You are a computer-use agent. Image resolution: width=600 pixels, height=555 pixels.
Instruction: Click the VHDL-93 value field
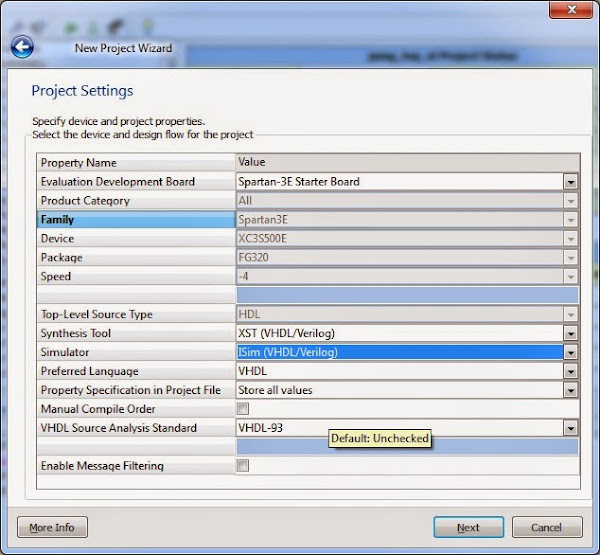tap(399, 428)
